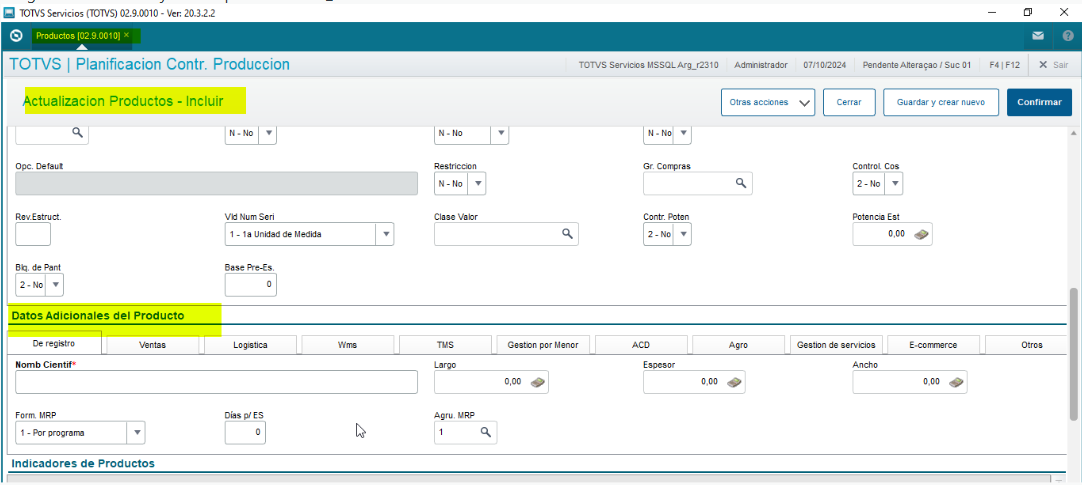Viewport: 1082px width, 485px height.
Task: Click the Administrador user label
Action: [760, 65]
